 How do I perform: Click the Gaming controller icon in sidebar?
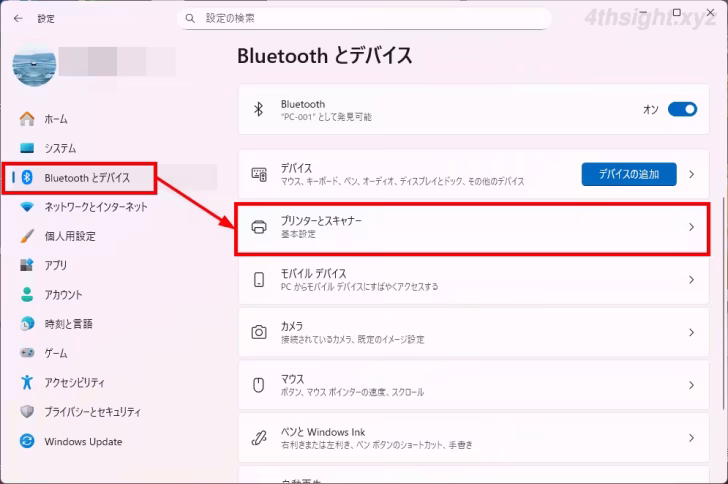point(27,353)
